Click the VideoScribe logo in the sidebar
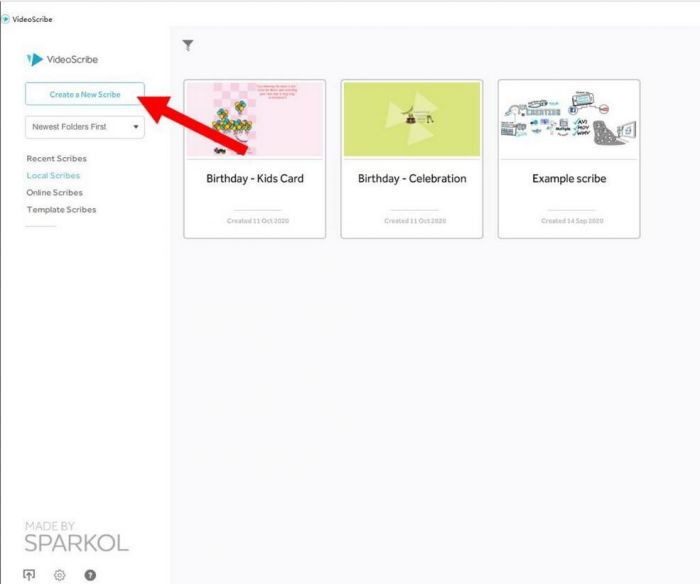Image resolution: width=700 pixels, height=584 pixels. coord(63,59)
